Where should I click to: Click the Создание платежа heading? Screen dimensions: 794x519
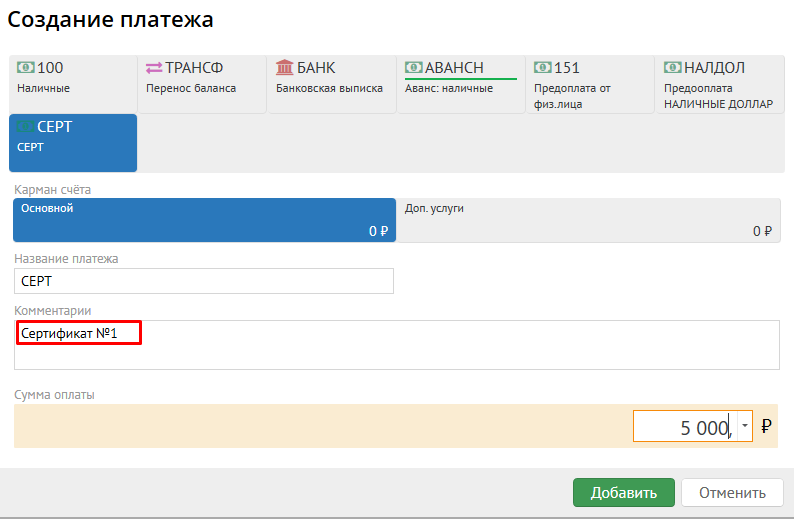coord(110,19)
